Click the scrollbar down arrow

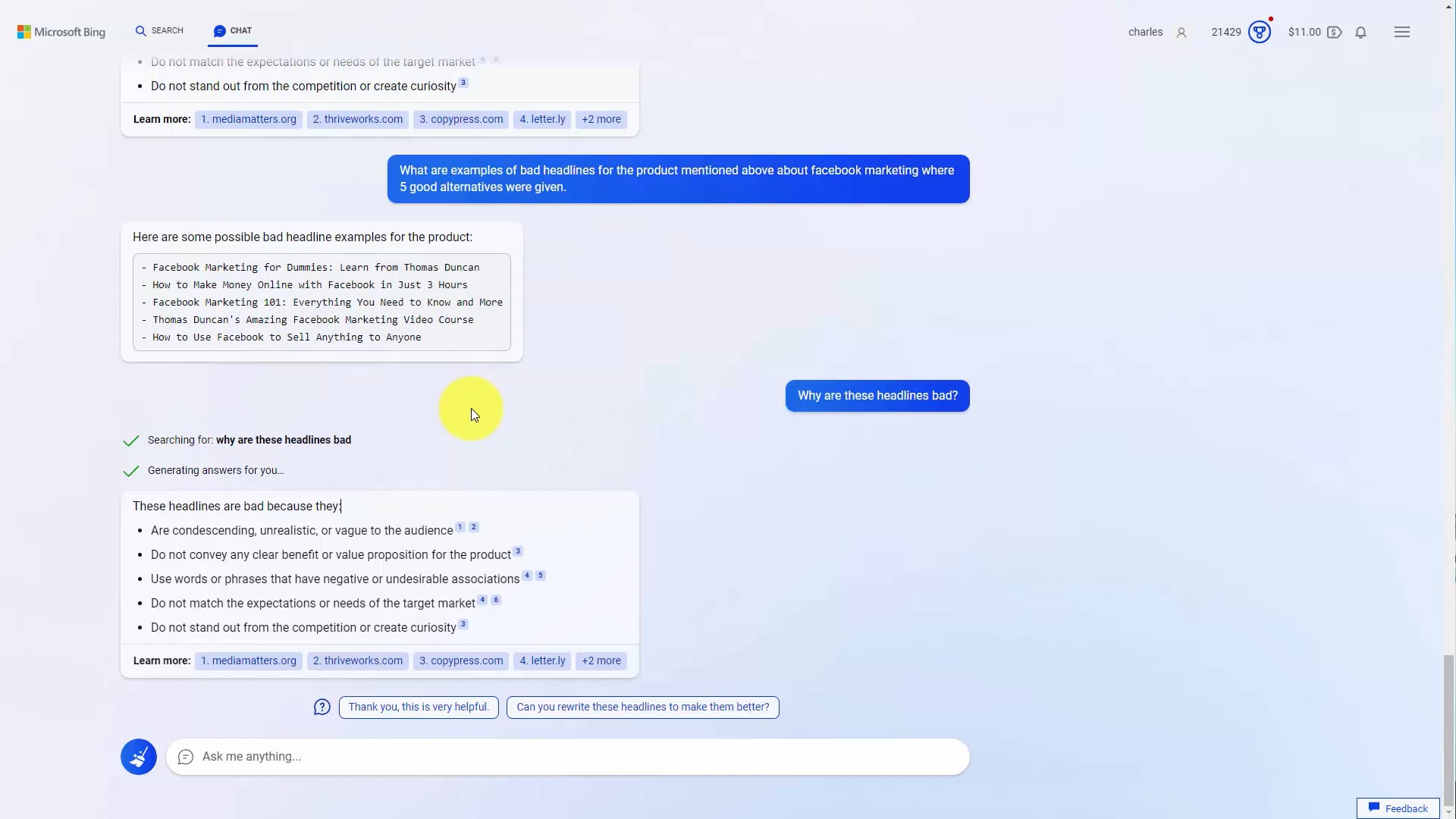1448,812
